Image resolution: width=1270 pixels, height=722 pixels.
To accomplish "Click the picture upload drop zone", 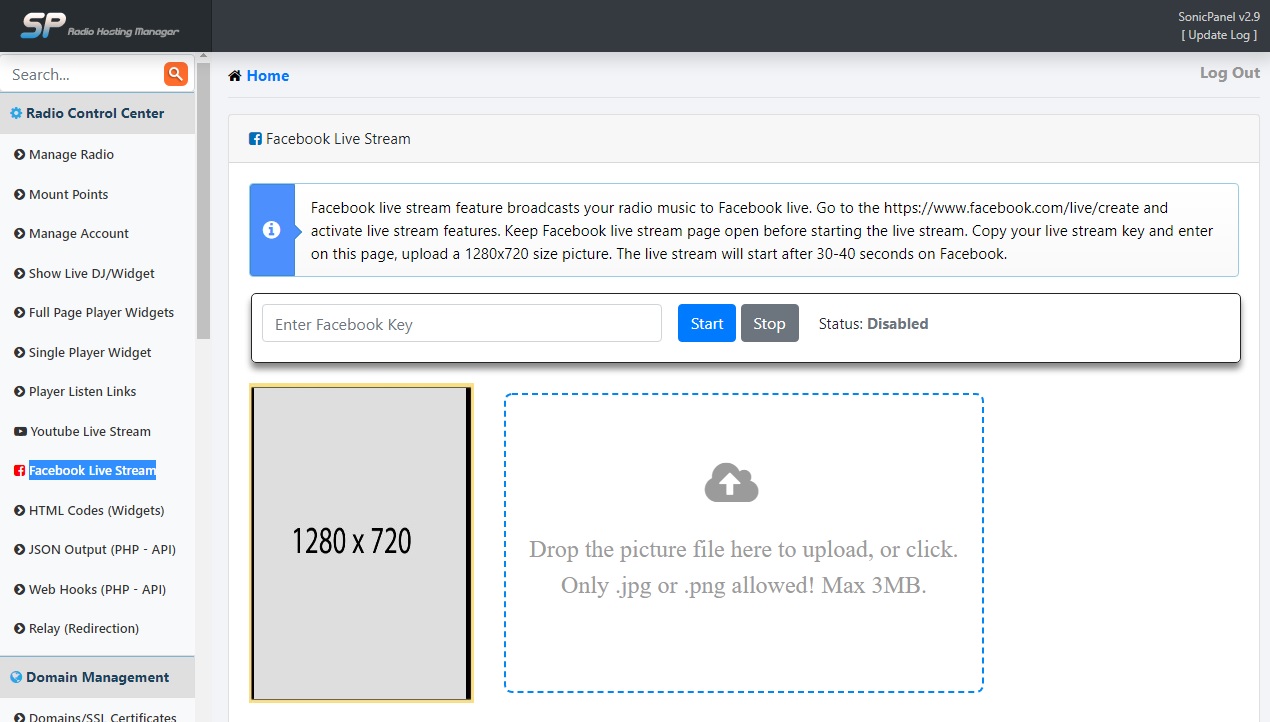I will pos(744,543).
